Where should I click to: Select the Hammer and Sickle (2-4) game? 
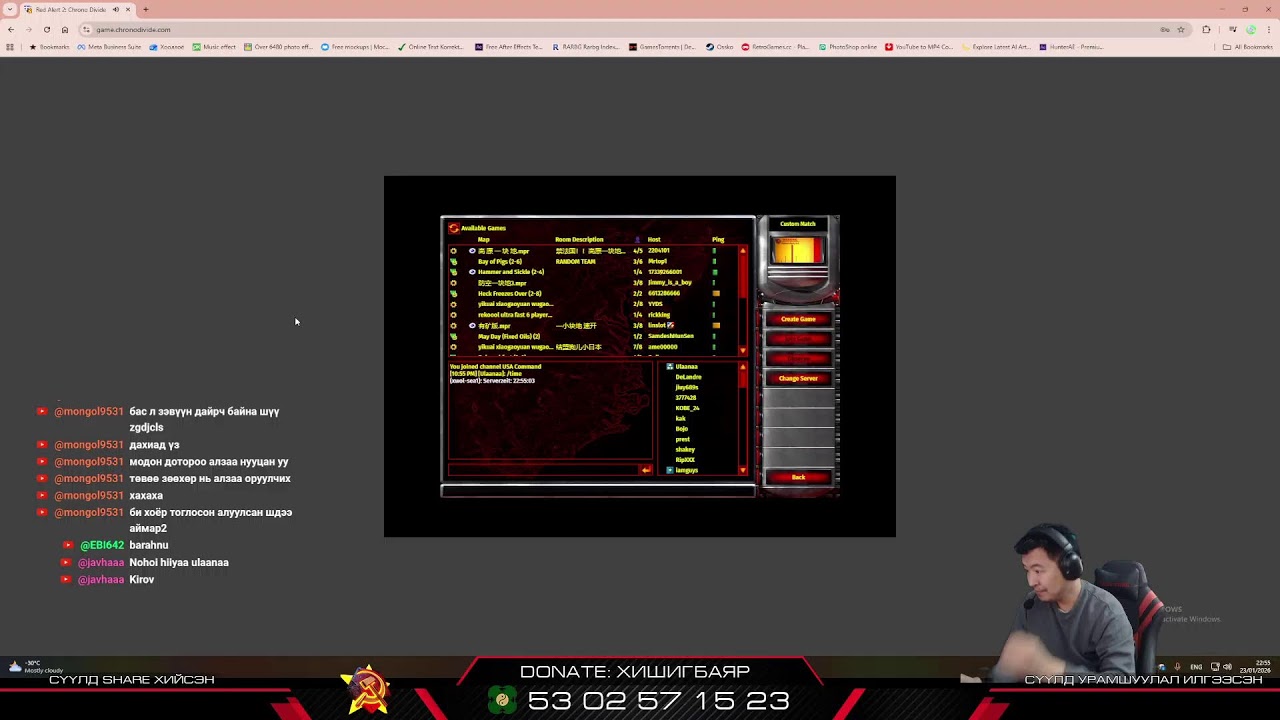pyautogui.click(x=595, y=272)
